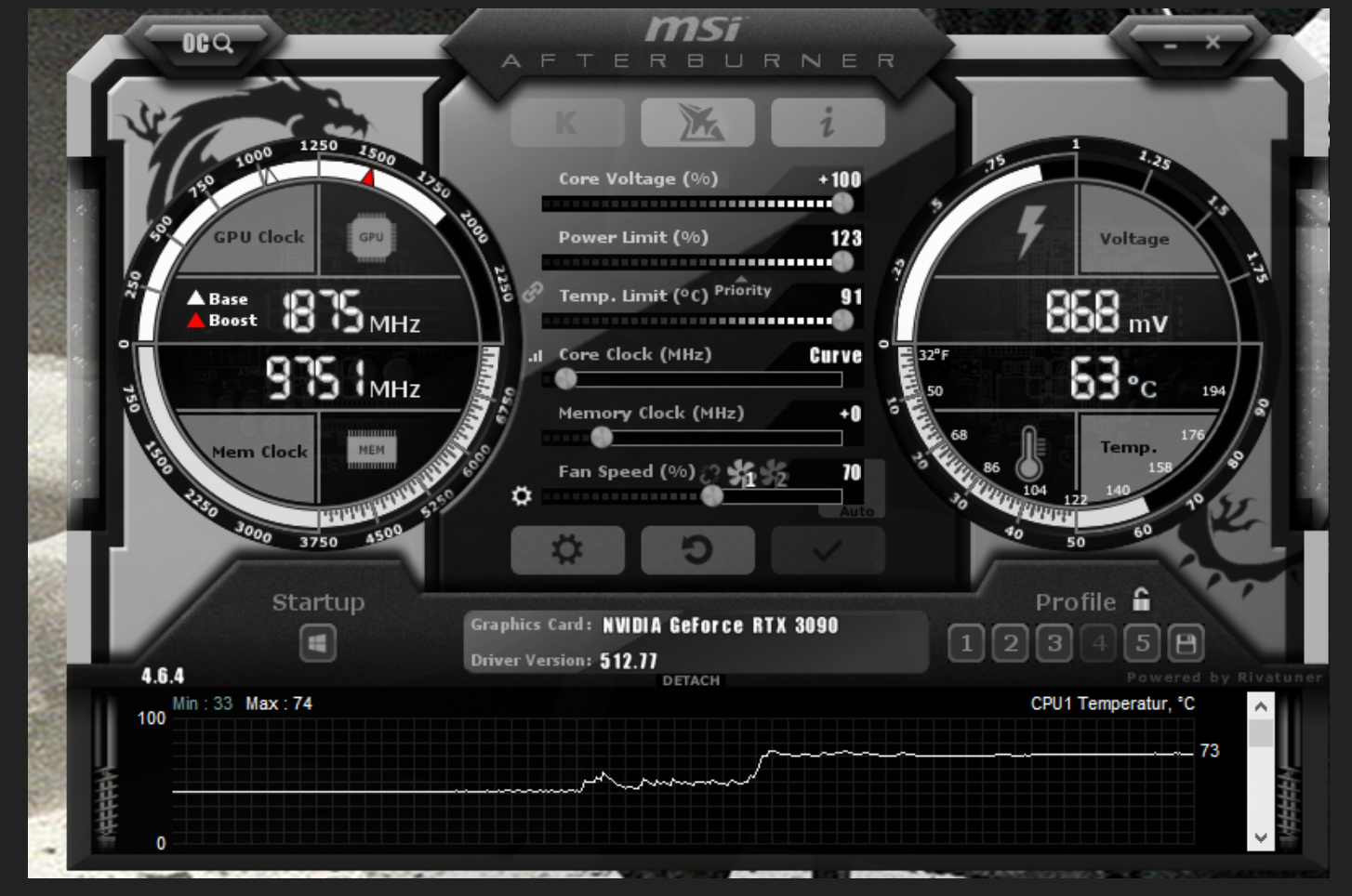Click the Memory Clock slider handle
Screen dimensions: 1352x896
602,437
